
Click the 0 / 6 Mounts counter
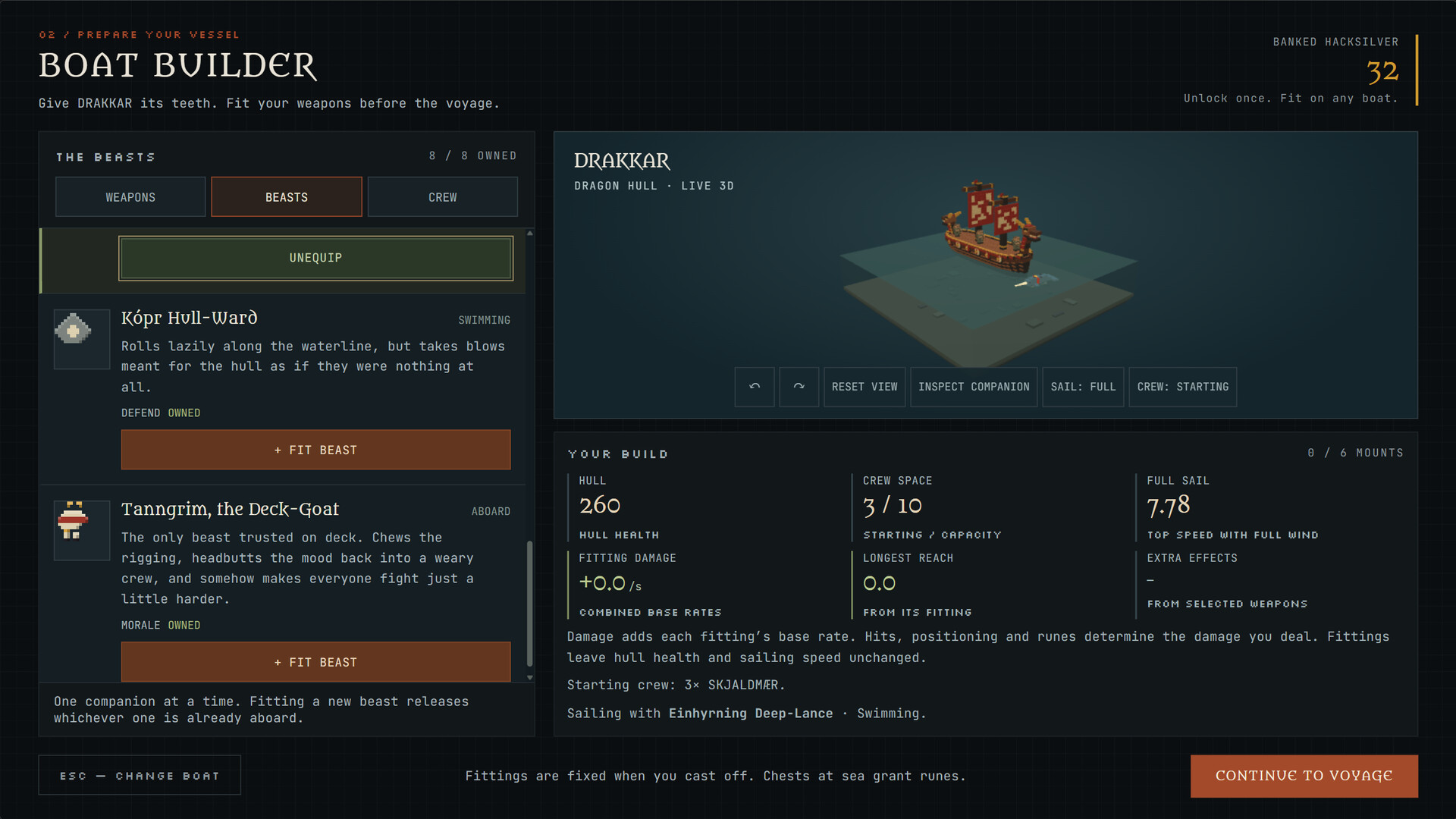[x=1355, y=453]
